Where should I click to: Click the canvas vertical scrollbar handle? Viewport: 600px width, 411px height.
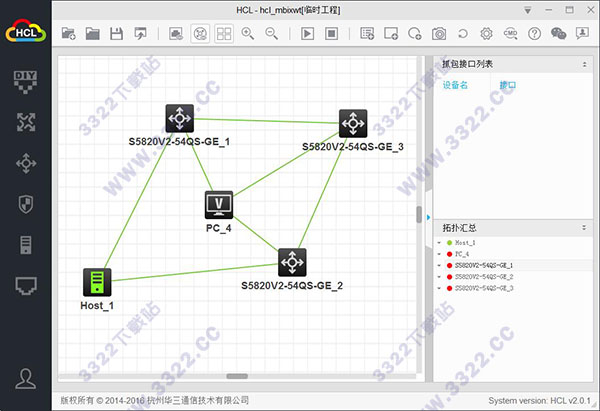[x=419, y=214]
